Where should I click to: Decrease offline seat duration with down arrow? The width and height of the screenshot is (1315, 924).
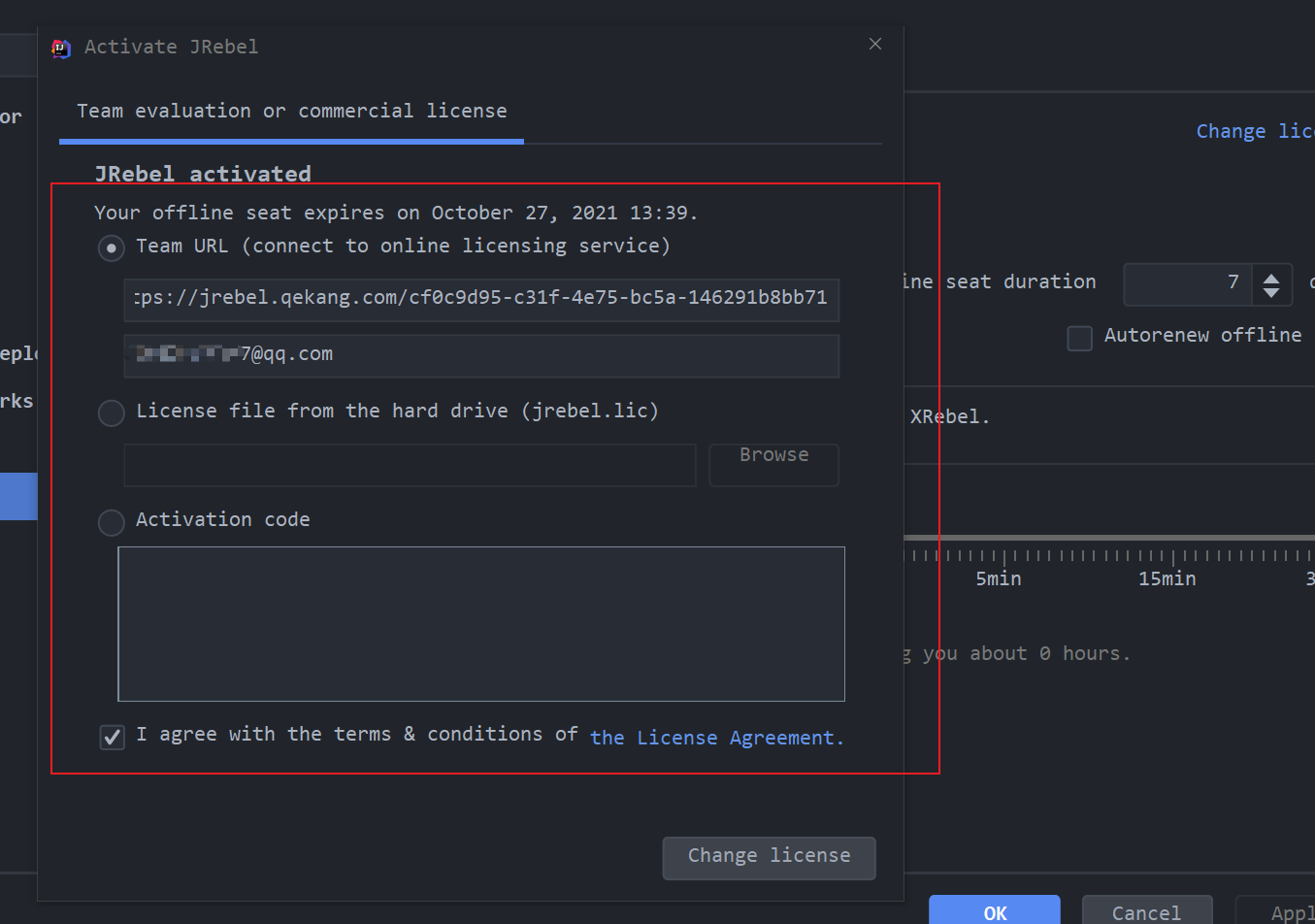pos(1271,292)
